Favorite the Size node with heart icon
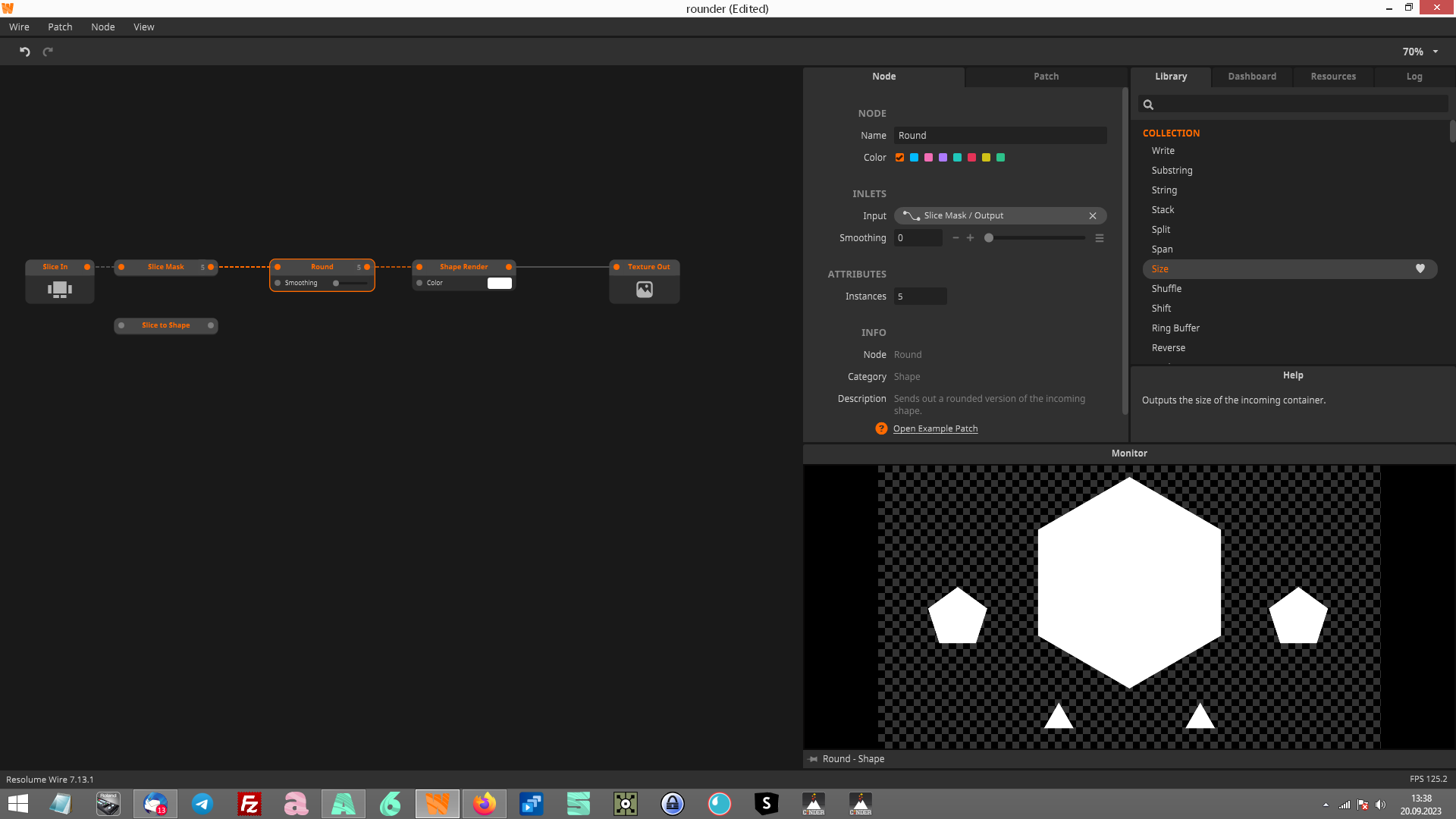 click(1420, 268)
